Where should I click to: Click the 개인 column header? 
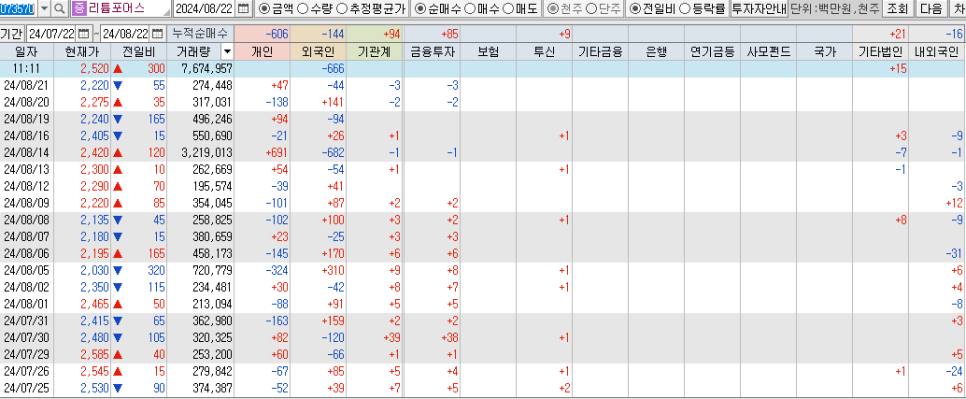click(x=262, y=52)
